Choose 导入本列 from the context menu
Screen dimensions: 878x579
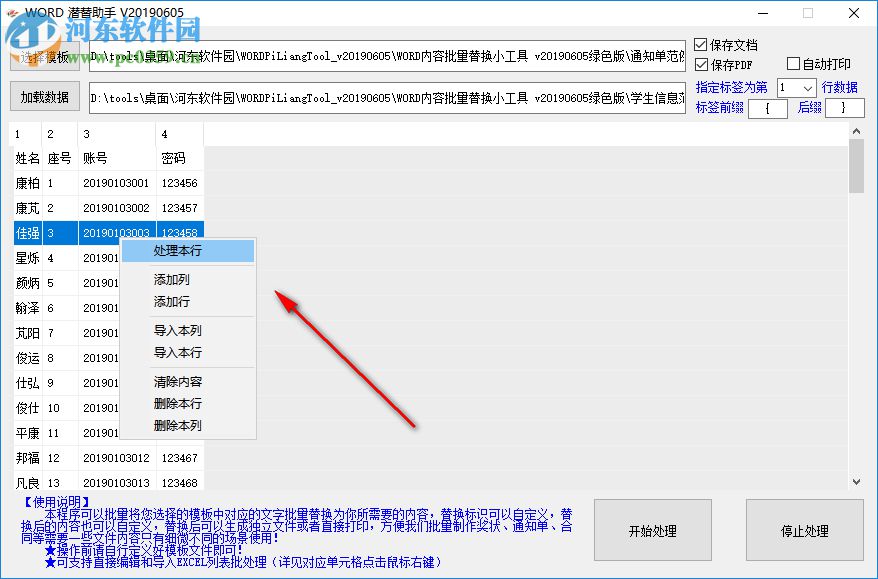(x=177, y=332)
